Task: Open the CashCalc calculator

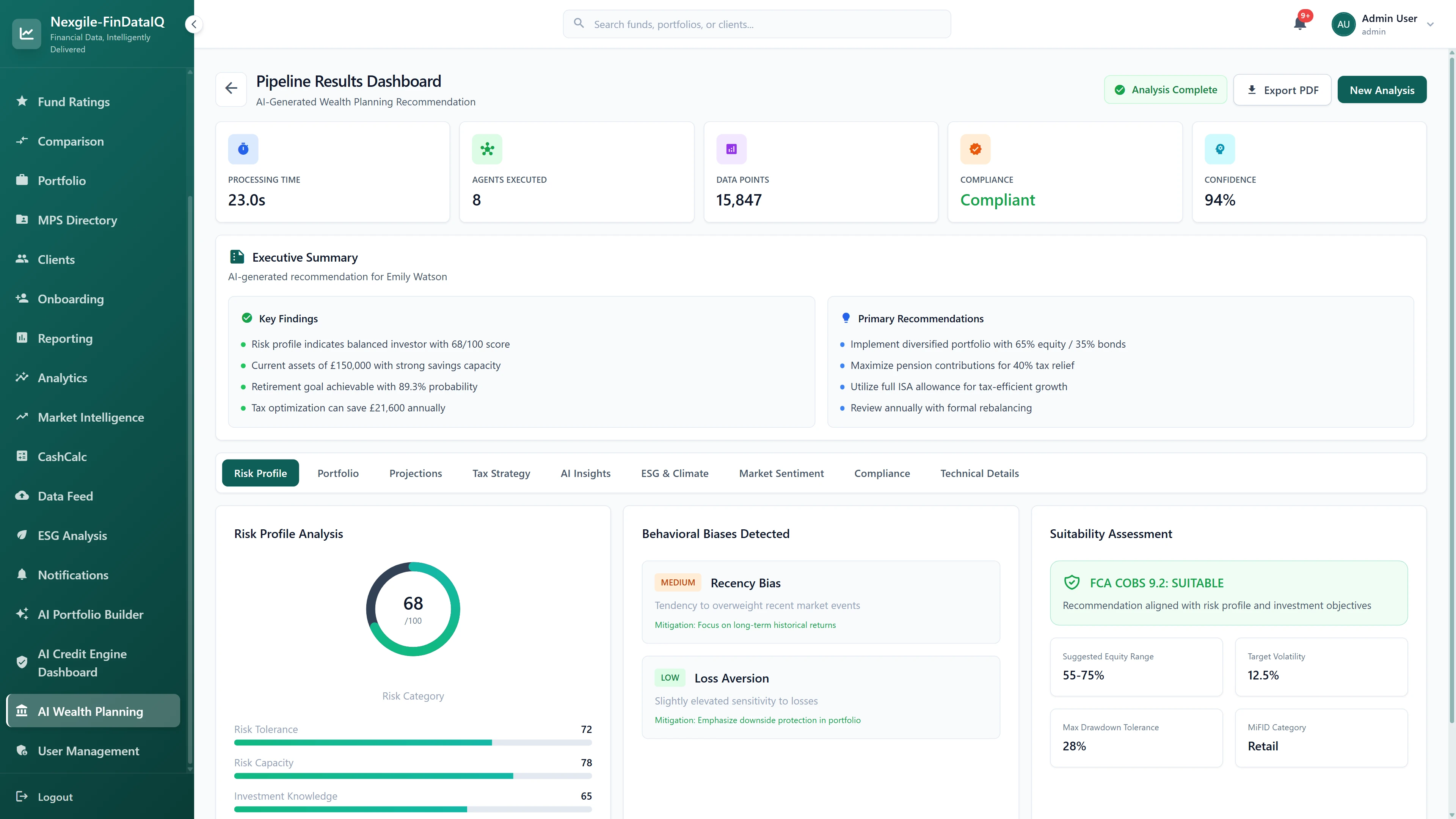Action: pos(61,457)
